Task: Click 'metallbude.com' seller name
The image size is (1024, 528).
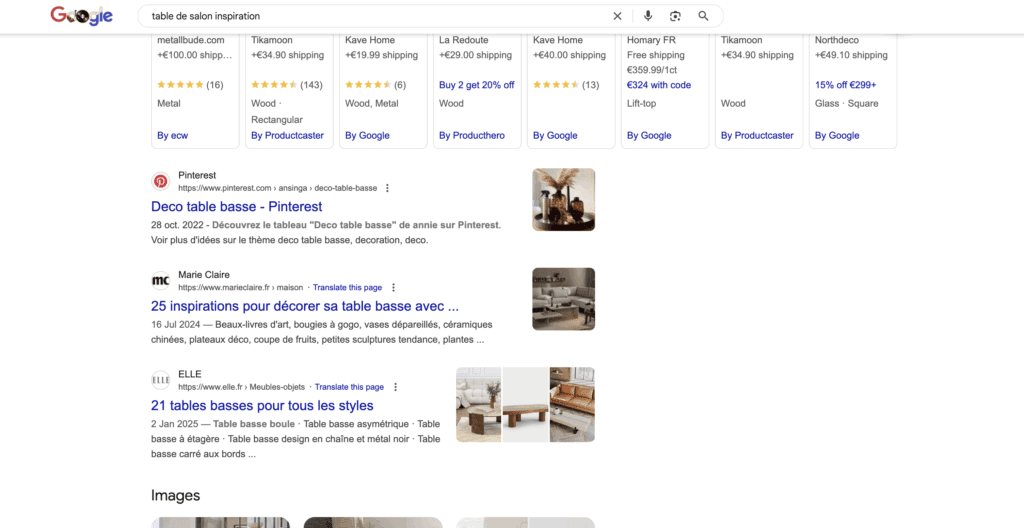Action: click(191, 40)
